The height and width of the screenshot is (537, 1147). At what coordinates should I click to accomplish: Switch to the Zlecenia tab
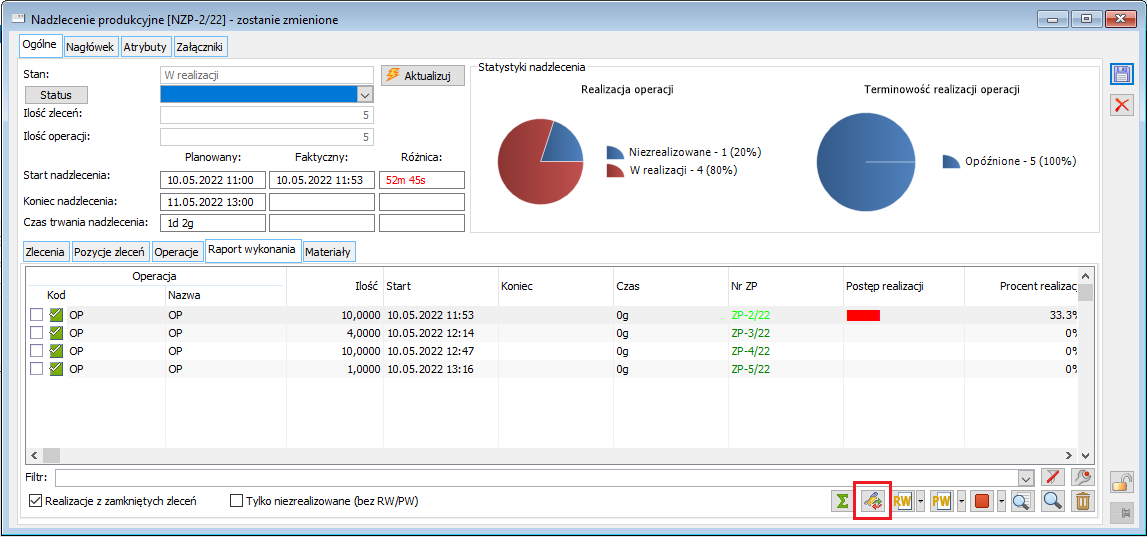[47, 252]
